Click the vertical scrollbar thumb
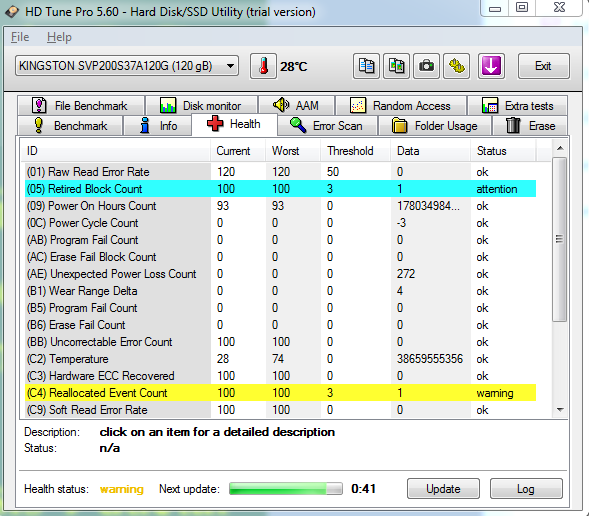The height and width of the screenshot is (516, 589). [x=560, y=239]
